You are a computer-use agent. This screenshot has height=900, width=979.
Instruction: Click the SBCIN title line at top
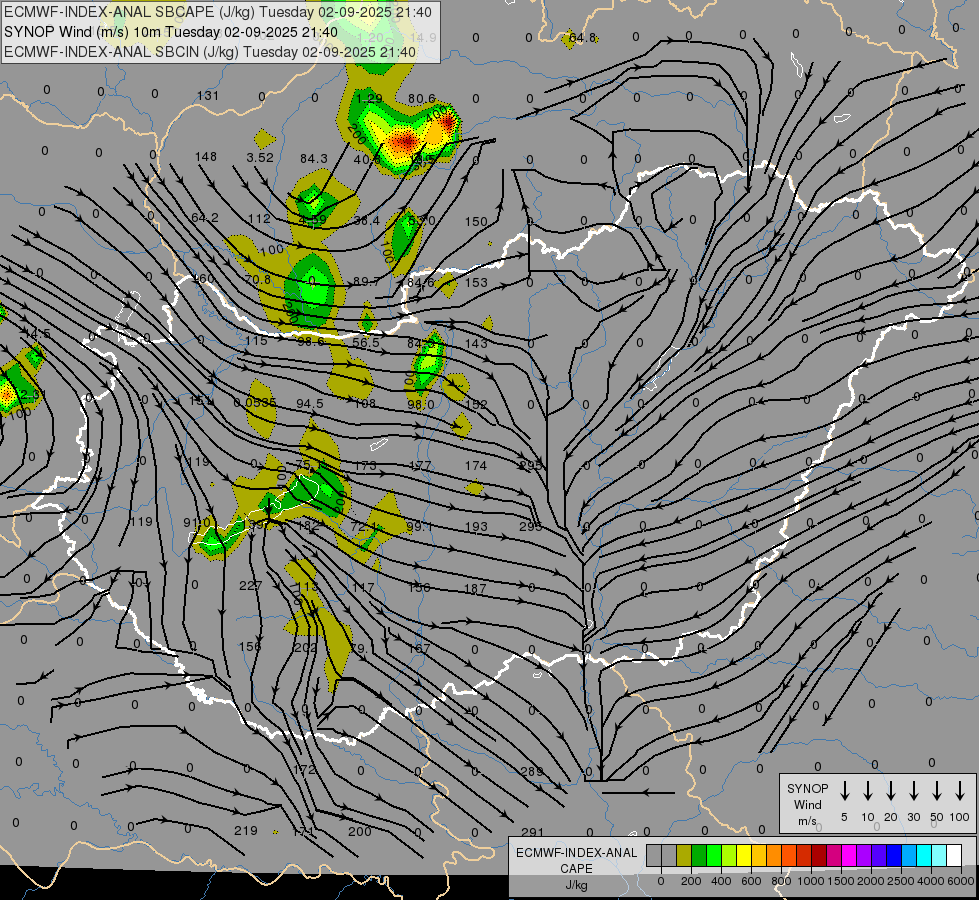click(210, 52)
